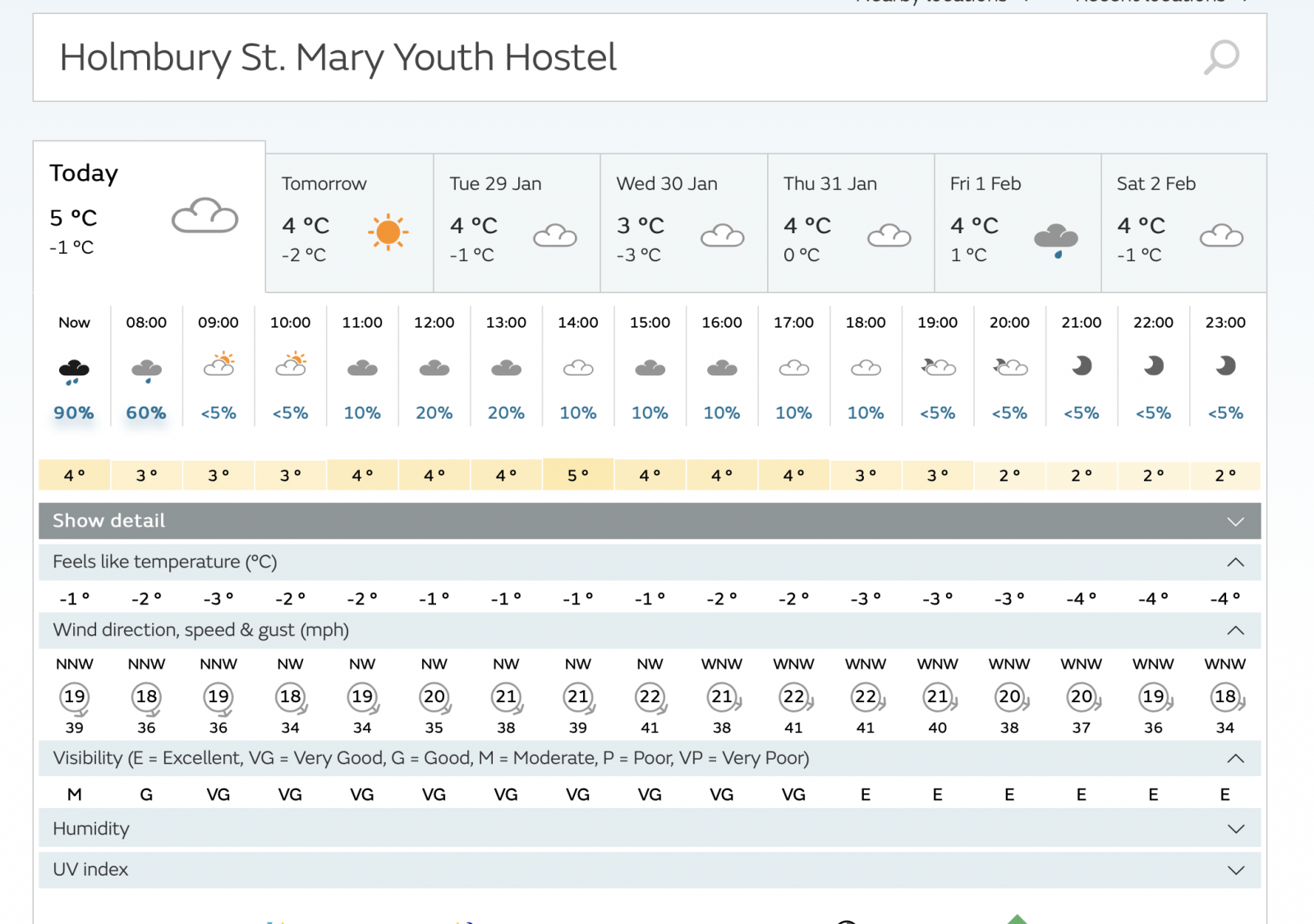The height and width of the screenshot is (924, 1314).
Task: Click the 23:00 clear night moon icon
Action: 1225,365
